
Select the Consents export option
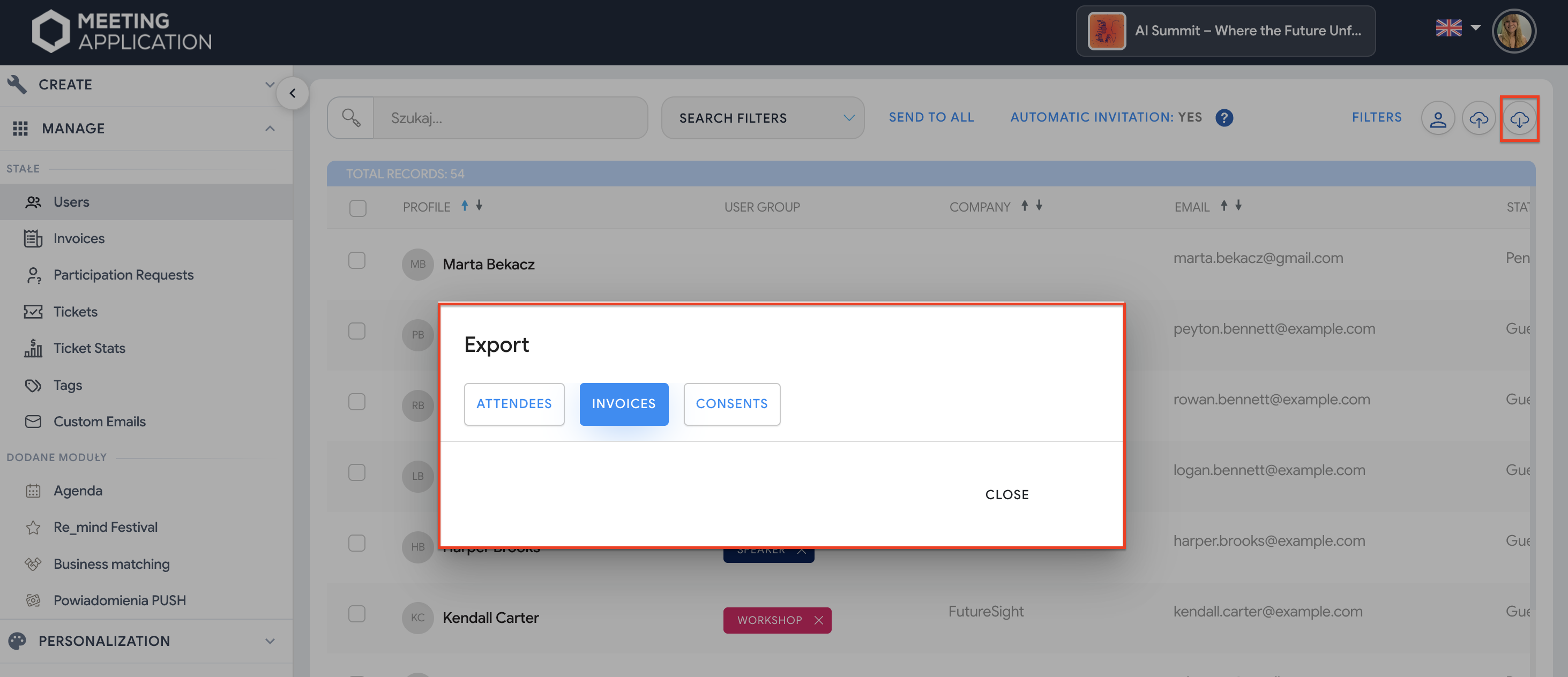[x=731, y=404]
